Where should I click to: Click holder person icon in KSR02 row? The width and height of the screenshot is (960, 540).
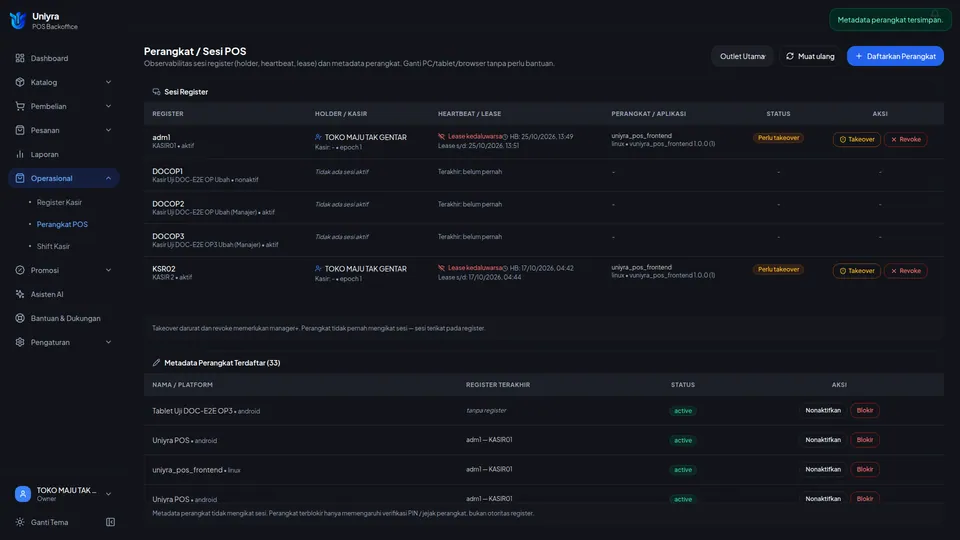pos(318,268)
